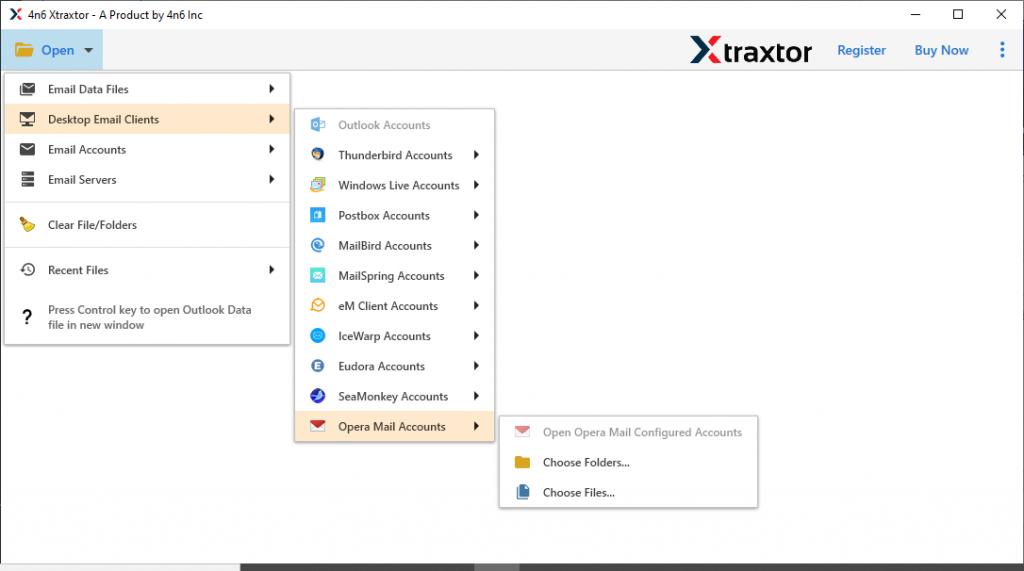Expand the Open dropdown arrow
This screenshot has height=571, width=1024.
[88, 50]
